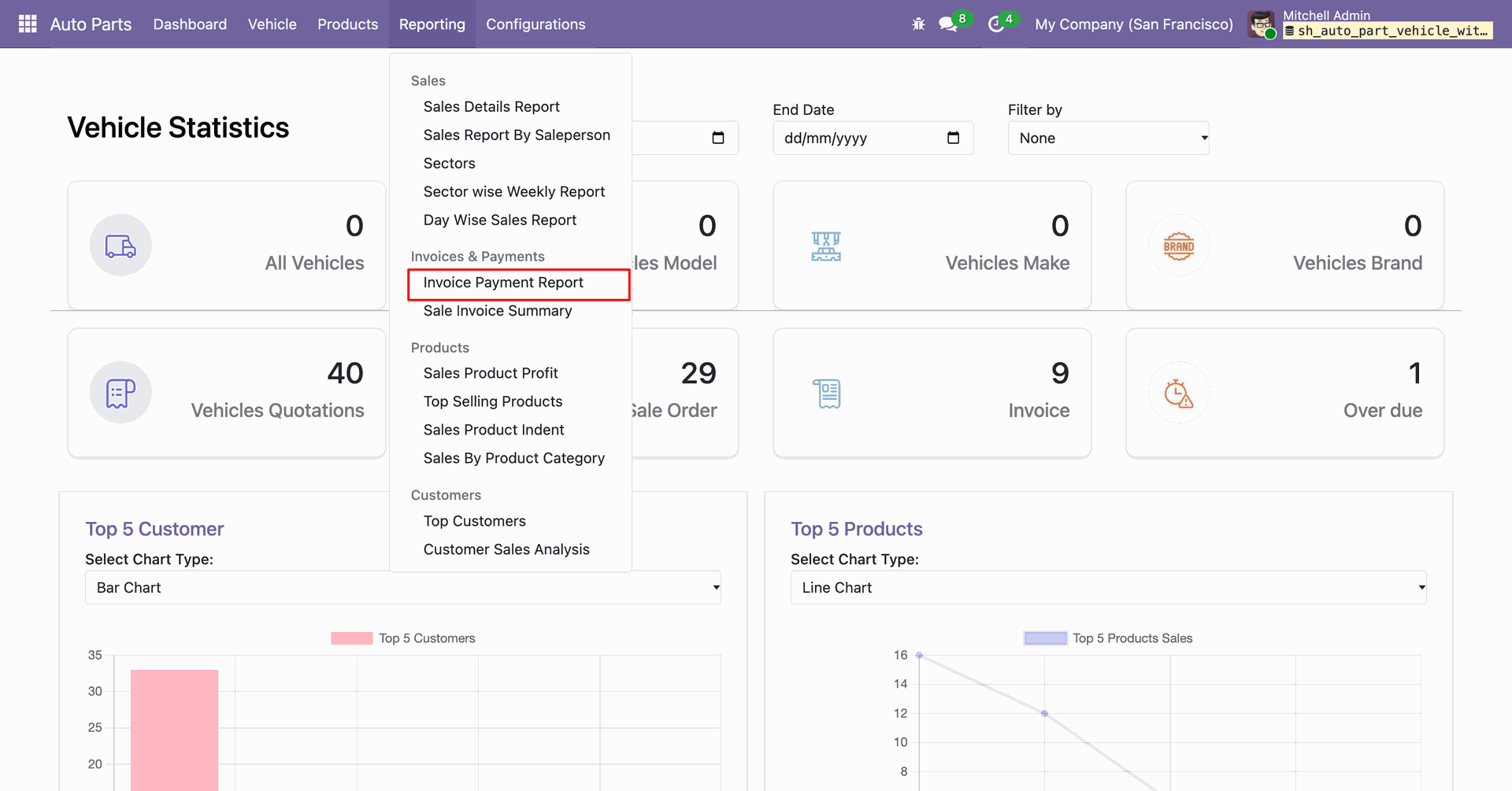This screenshot has width=1512, height=791.
Task: Click Mitchell Admin's avatar picture
Action: pyautogui.click(x=1262, y=24)
